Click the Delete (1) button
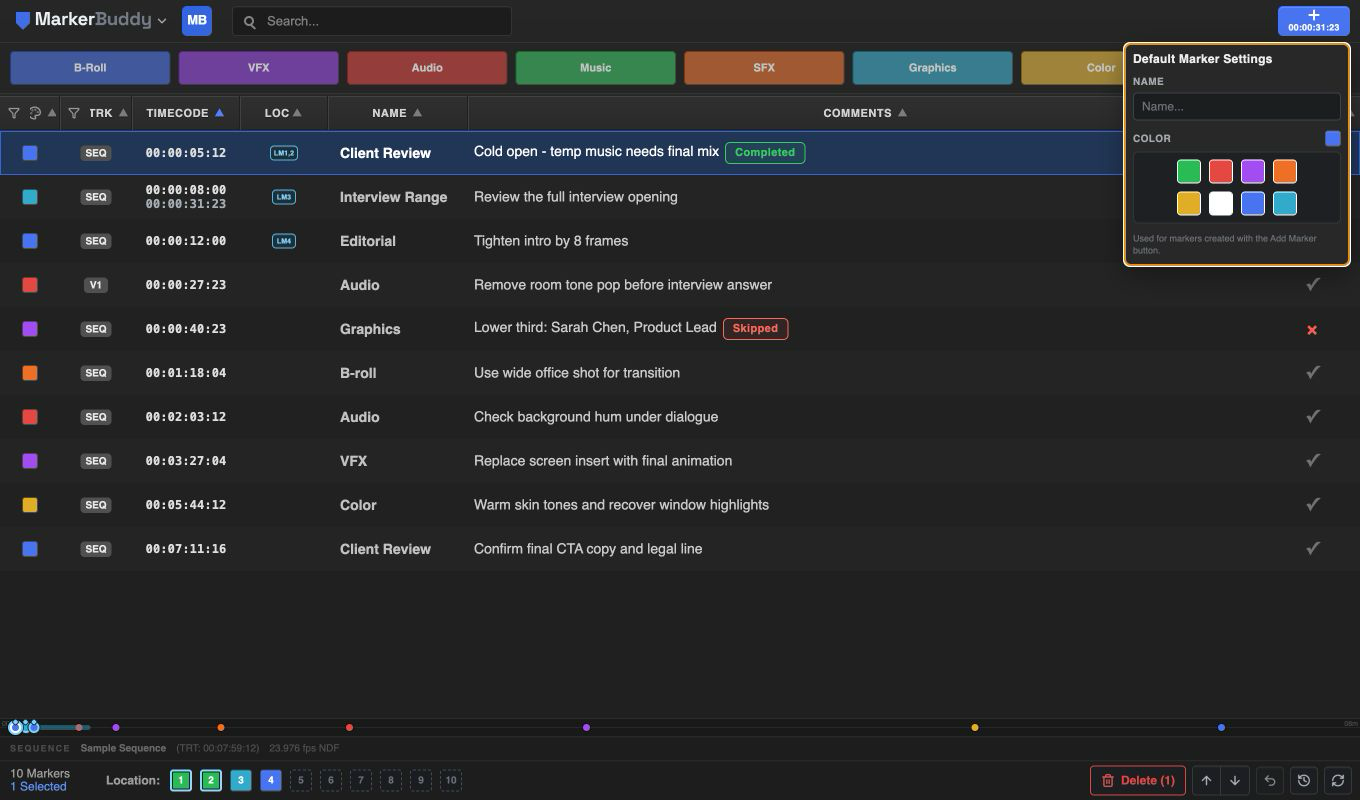The width and height of the screenshot is (1360, 800). pyautogui.click(x=1138, y=781)
